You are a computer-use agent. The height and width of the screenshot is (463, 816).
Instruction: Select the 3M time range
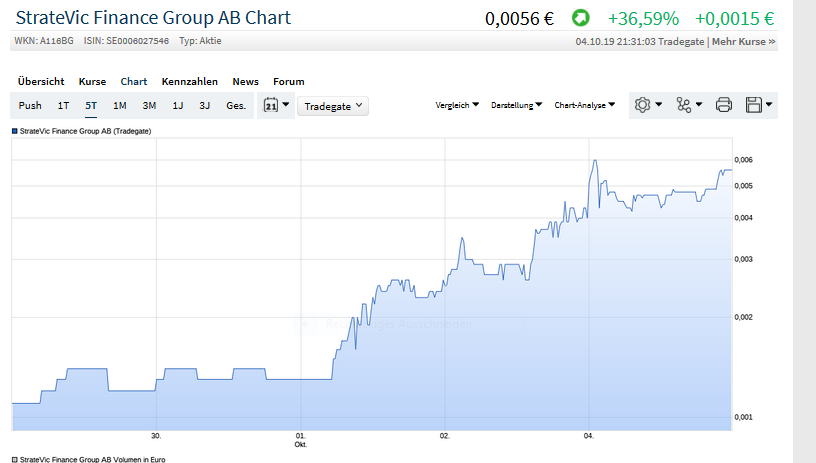pyautogui.click(x=149, y=106)
